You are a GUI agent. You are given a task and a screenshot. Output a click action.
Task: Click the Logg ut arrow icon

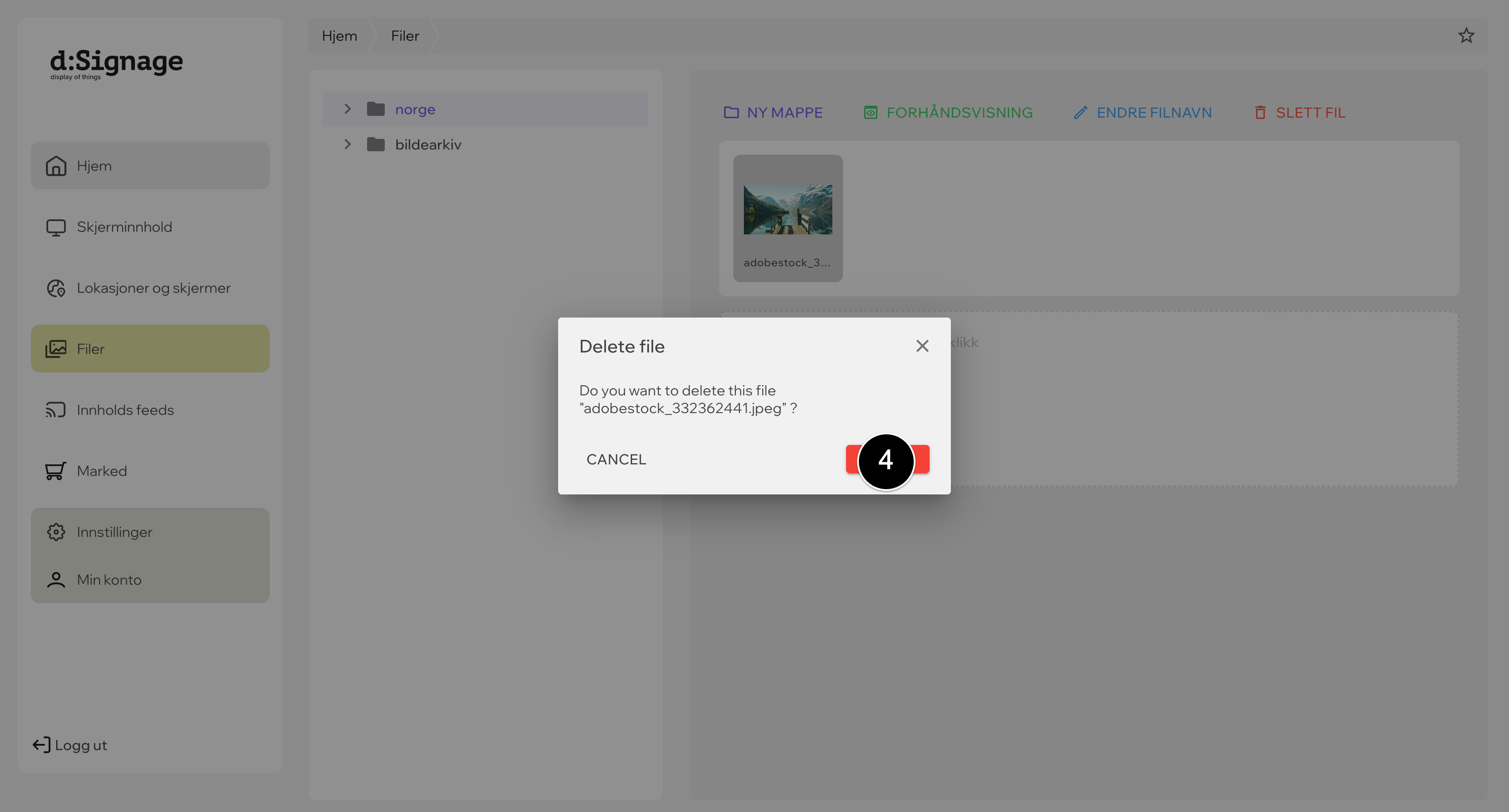[42, 745]
